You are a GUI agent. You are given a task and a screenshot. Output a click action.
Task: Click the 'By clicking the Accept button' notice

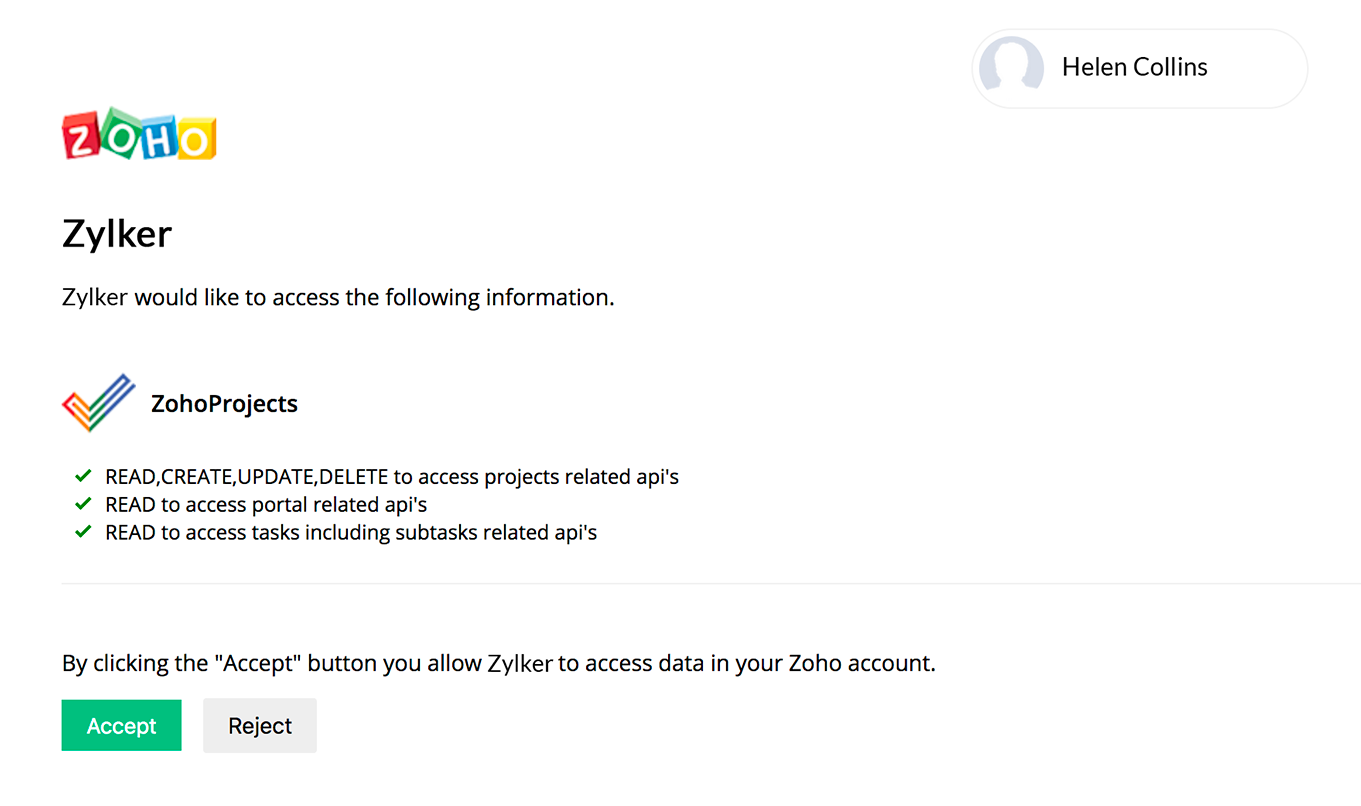498,663
